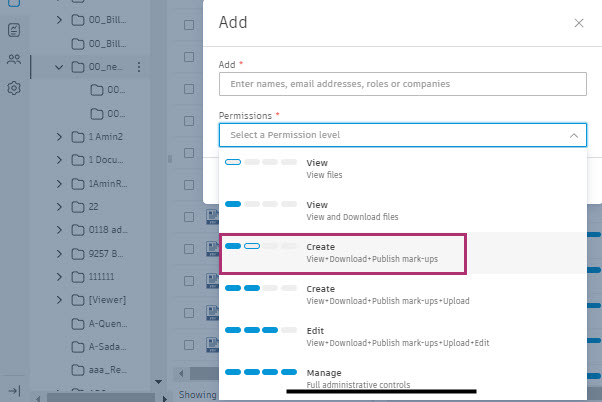Choose Create with Publish mark-ups permission
The image size is (602, 402).
341,252
